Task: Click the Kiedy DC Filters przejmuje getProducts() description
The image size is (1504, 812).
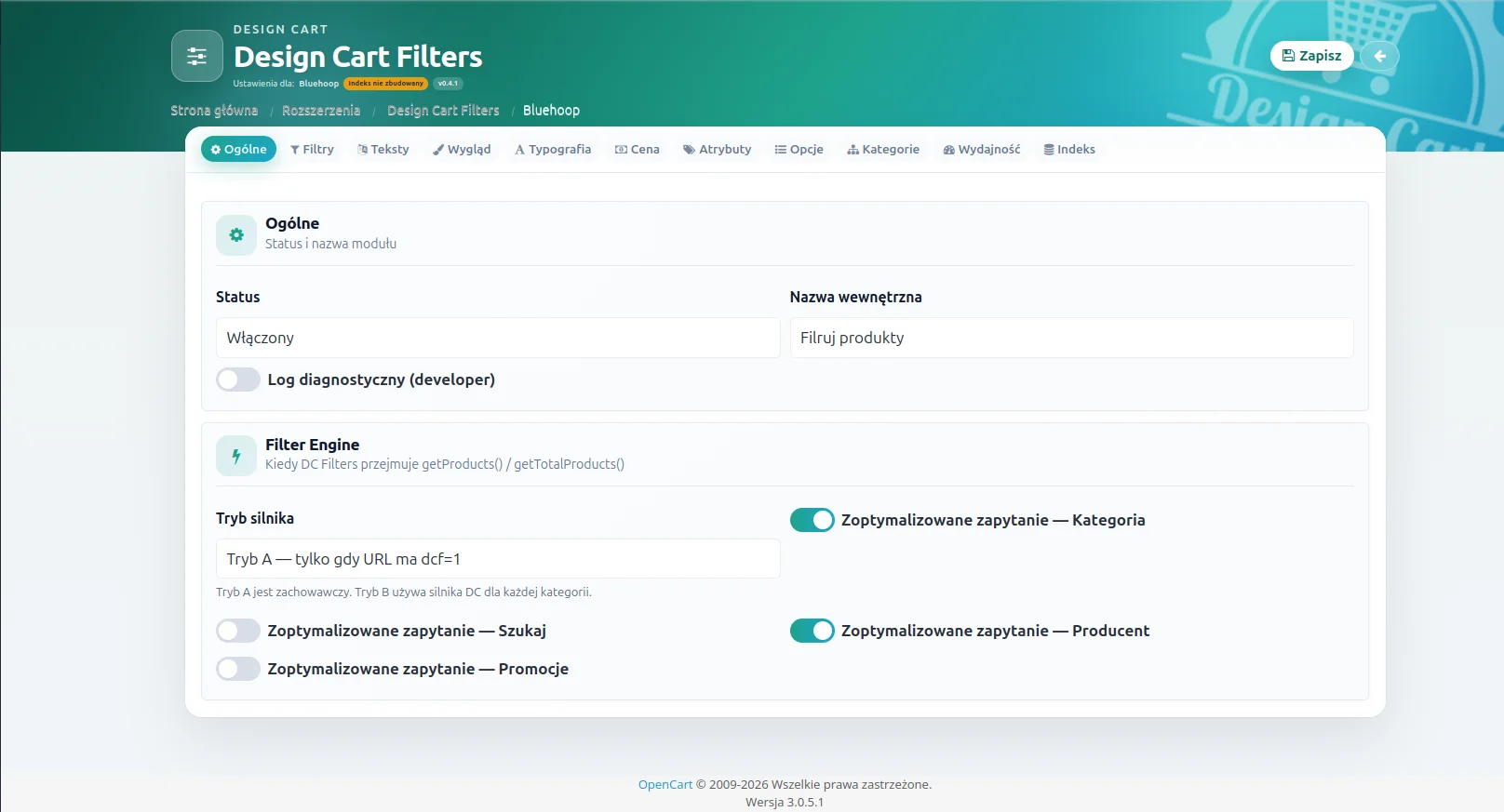Action: (x=445, y=464)
